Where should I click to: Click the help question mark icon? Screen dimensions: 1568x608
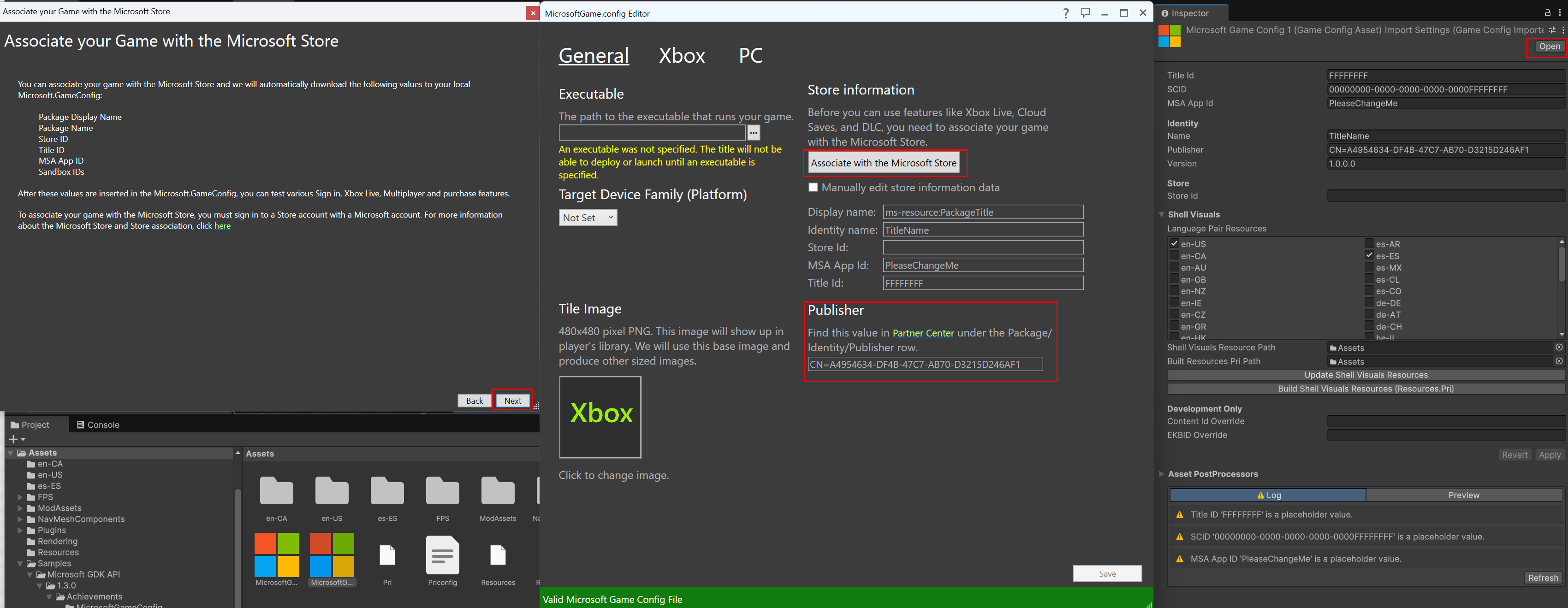(x=1065, y=13)
